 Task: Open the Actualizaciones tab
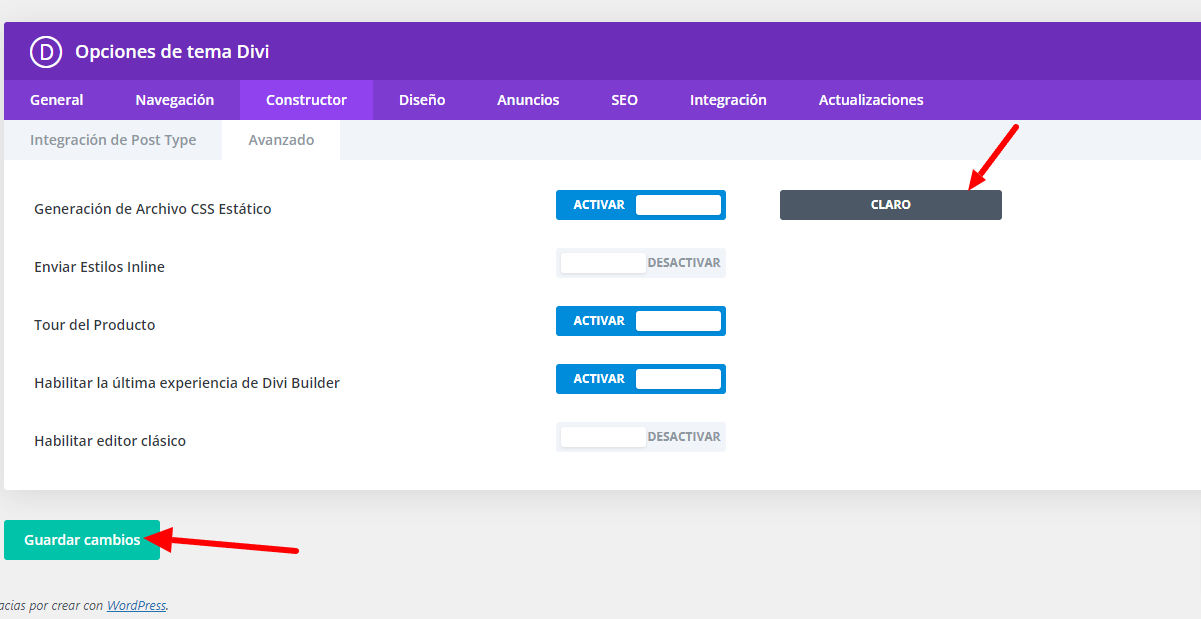click(871, 100)
